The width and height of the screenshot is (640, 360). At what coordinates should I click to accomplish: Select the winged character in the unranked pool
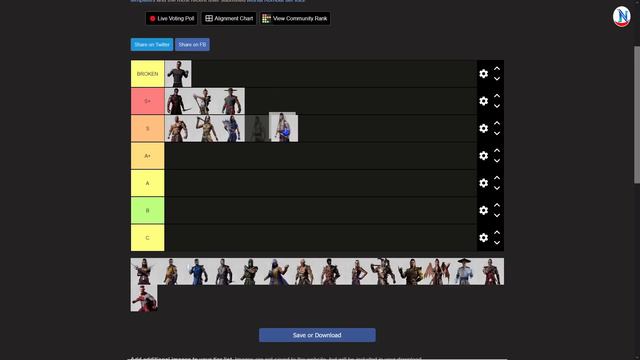click(437, 271)
